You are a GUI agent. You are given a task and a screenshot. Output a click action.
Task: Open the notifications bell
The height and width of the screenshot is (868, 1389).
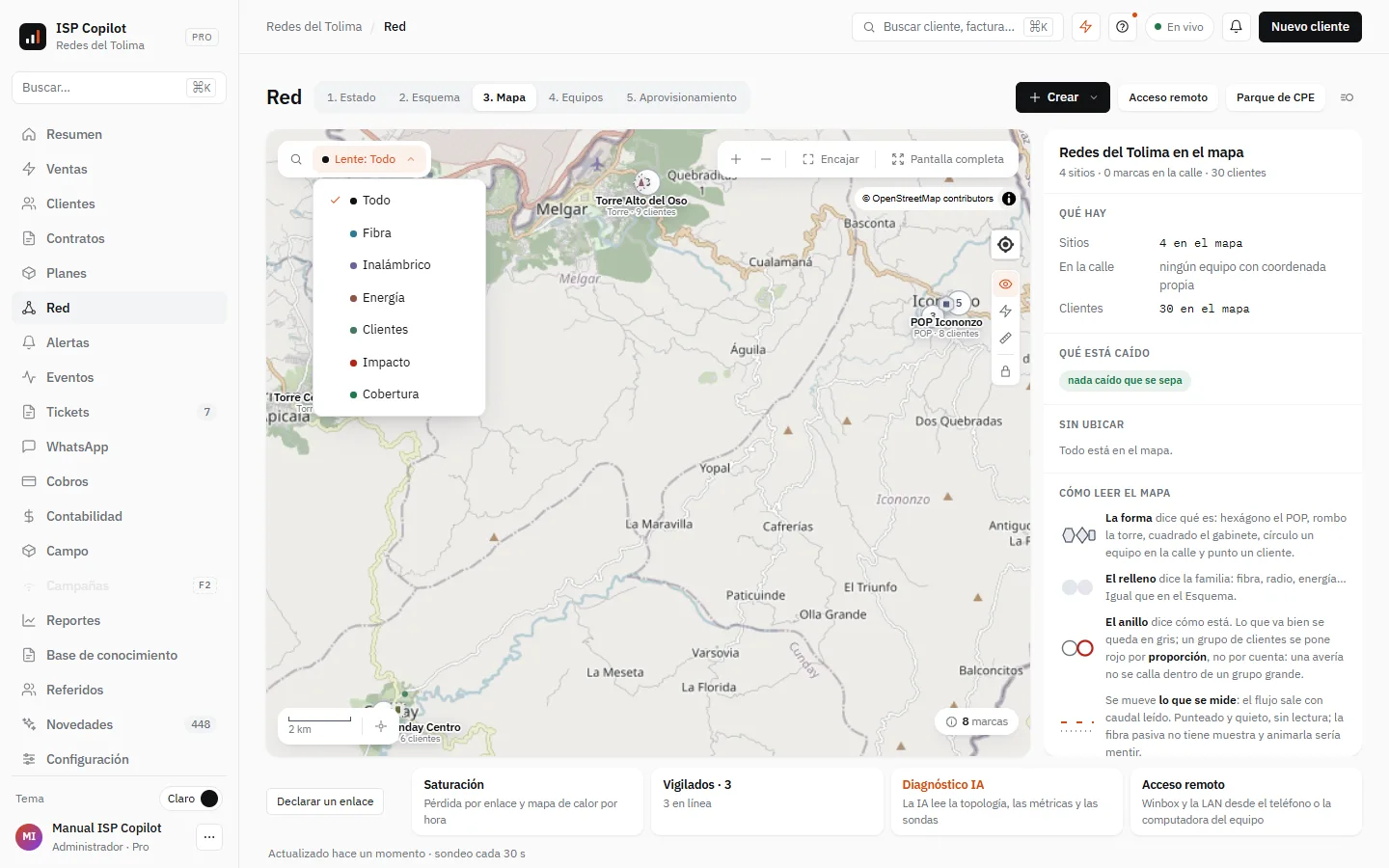1236,27
